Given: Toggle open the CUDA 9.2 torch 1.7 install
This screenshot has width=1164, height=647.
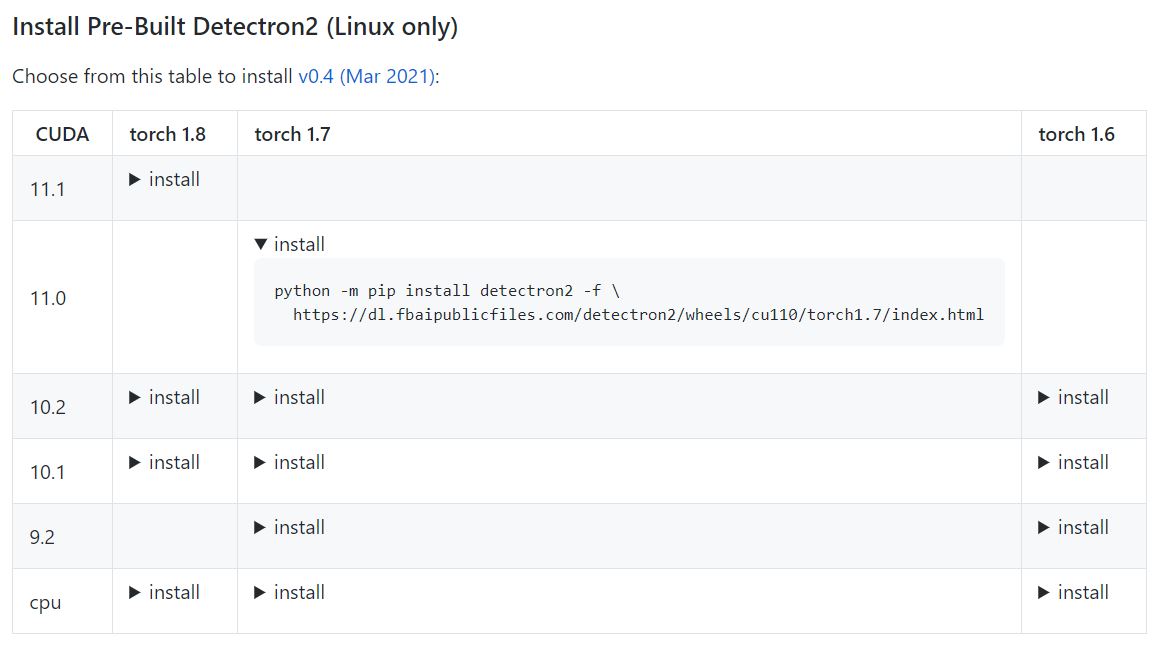Looking at the screenshot, I should (288, 527).
